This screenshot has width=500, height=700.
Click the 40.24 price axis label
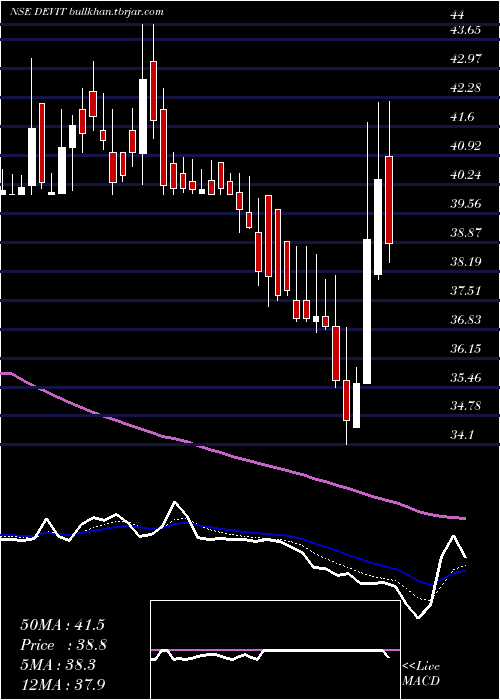[466, 175]
